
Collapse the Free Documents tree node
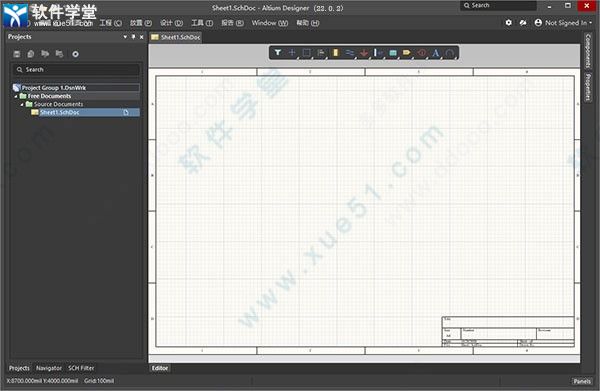click(x=16, y=96)
